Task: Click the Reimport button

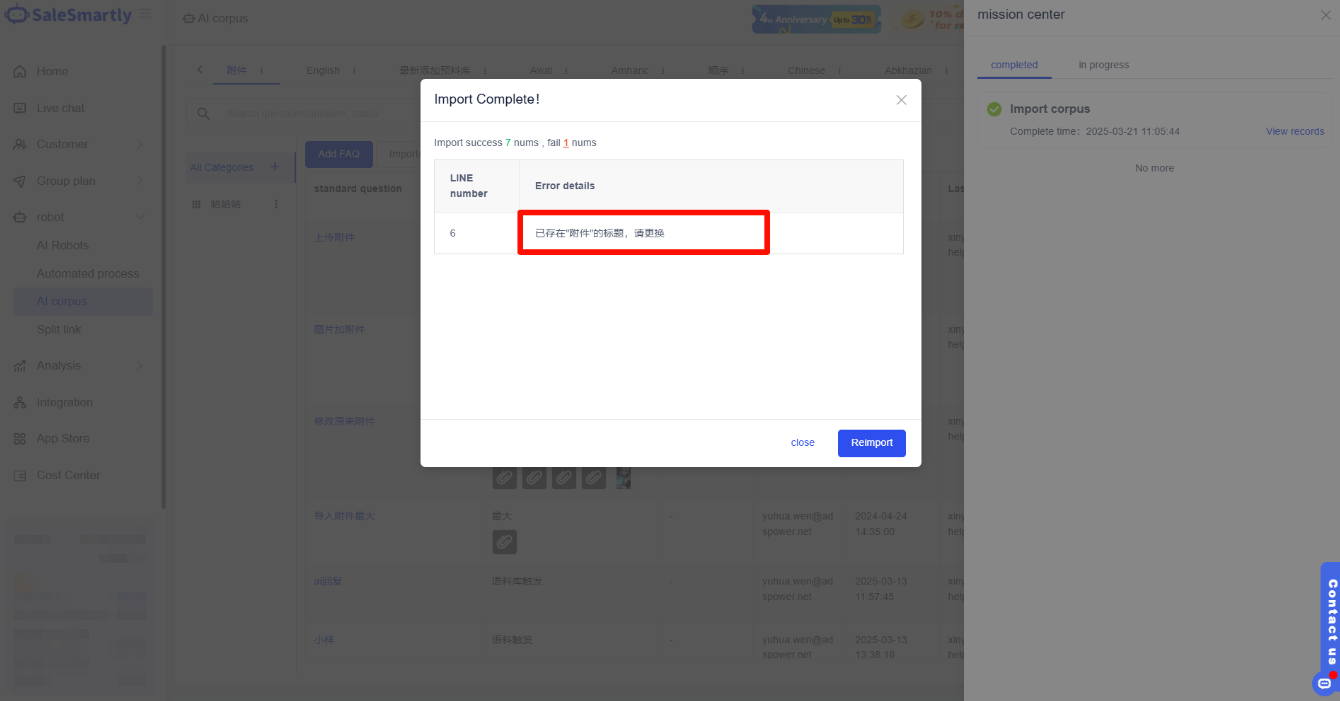Action: pyautogui.click(x=872, y=443)
